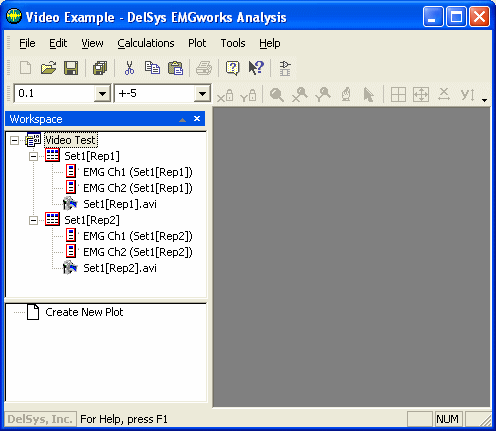Close the Workspace panel
496x431 pixels.
coord(197,119)
